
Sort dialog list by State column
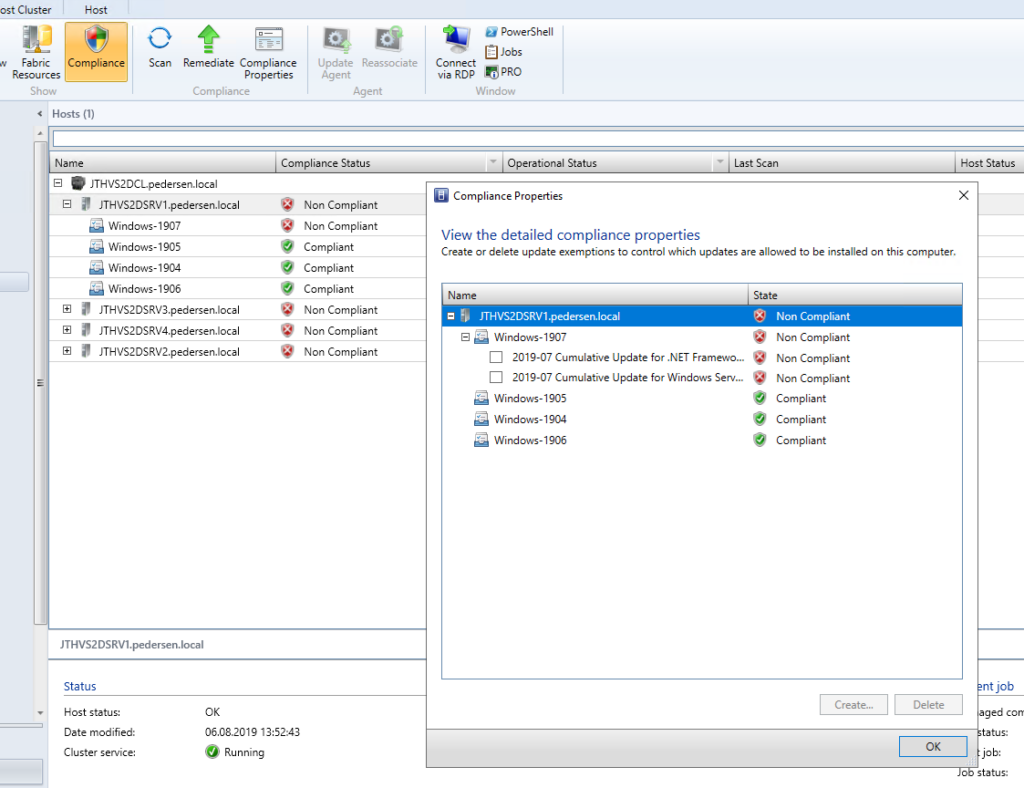tap(855, 295)
